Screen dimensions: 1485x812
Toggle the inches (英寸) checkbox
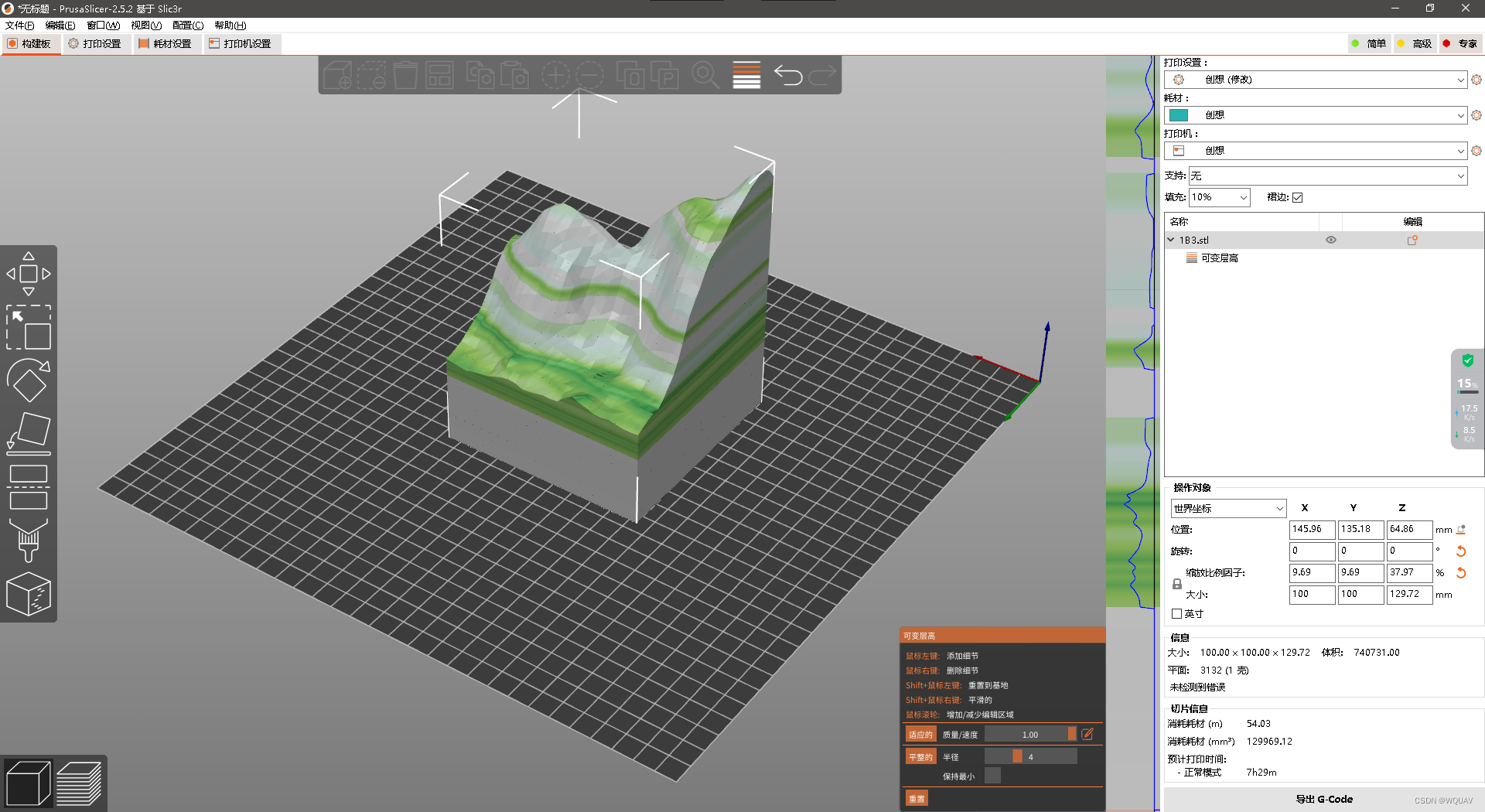(1177, 613)
